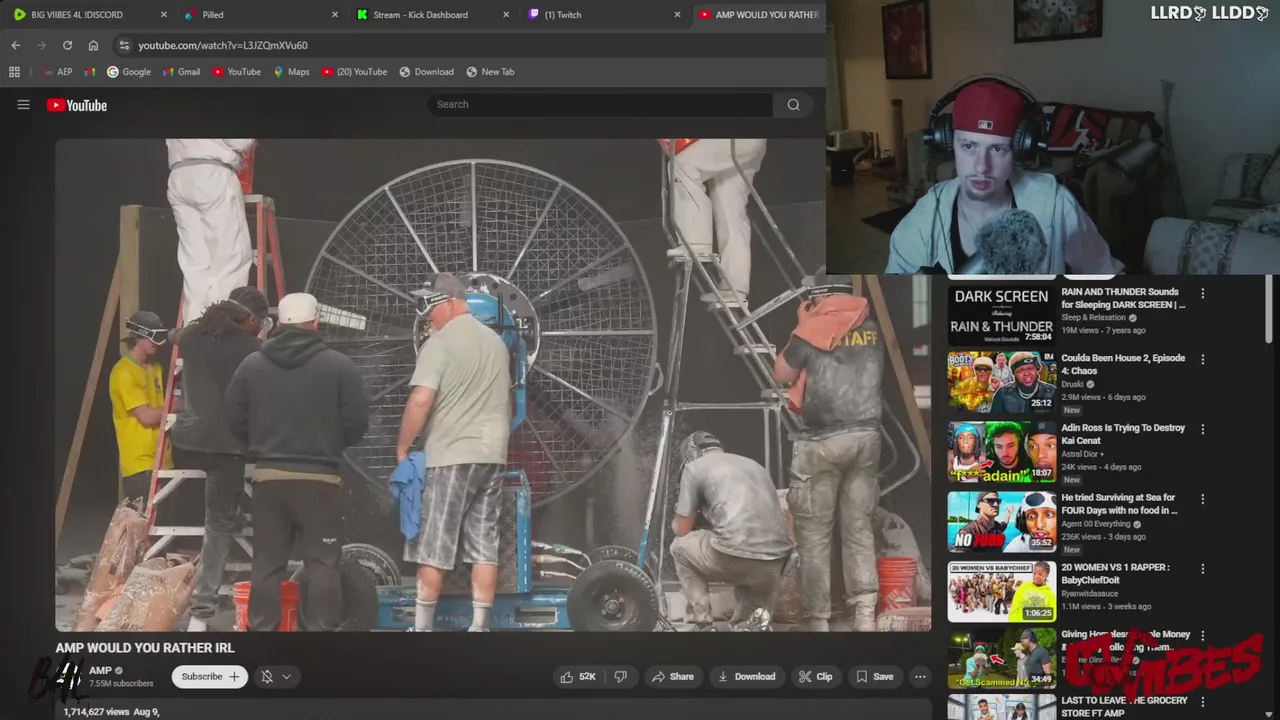This screenshot has height=720, width=1280.
Task: Like the video with thumbs-up 52K
Action: tap(578, 677)
